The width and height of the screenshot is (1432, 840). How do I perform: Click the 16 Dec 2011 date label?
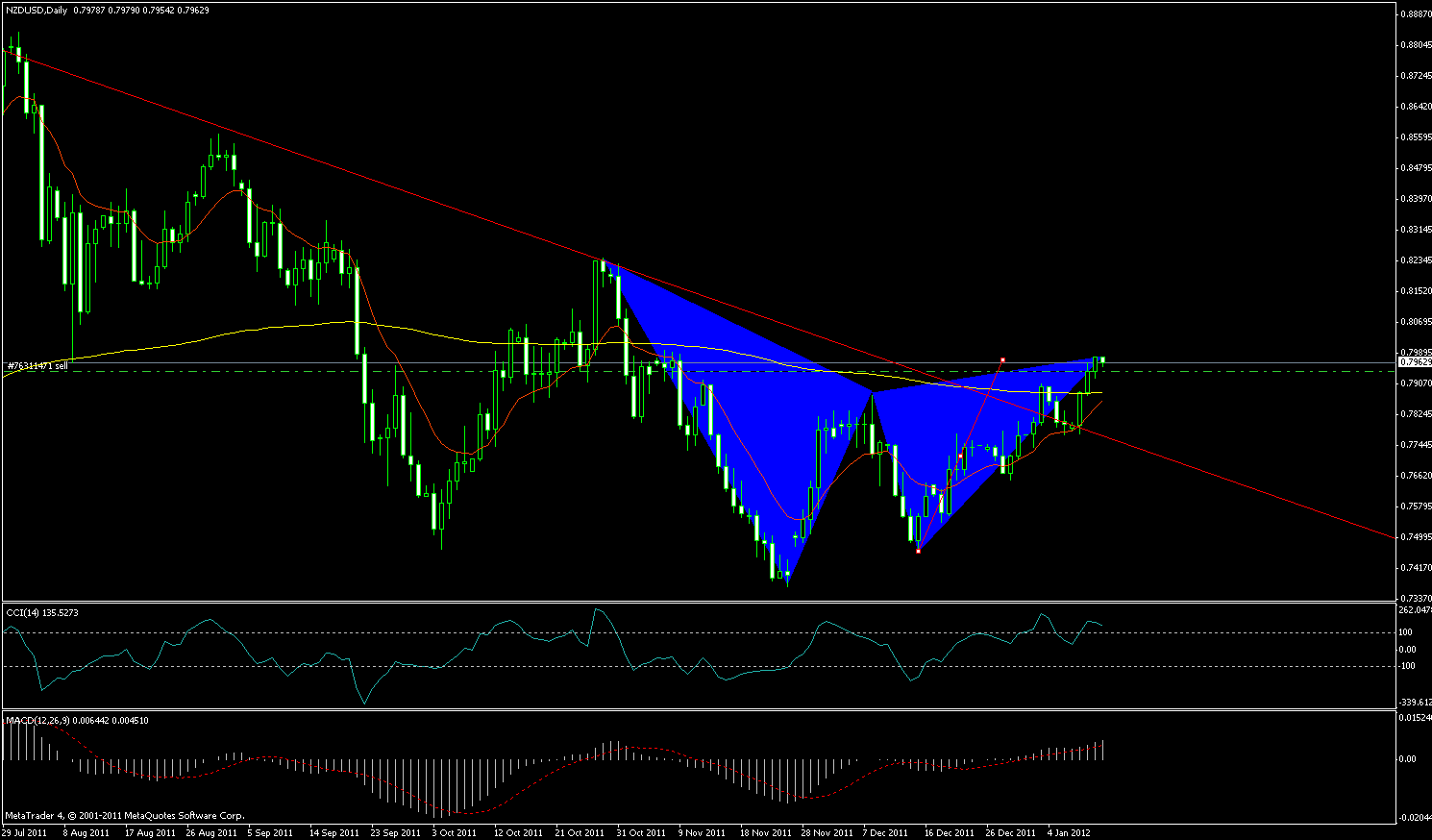click(949, 832)
